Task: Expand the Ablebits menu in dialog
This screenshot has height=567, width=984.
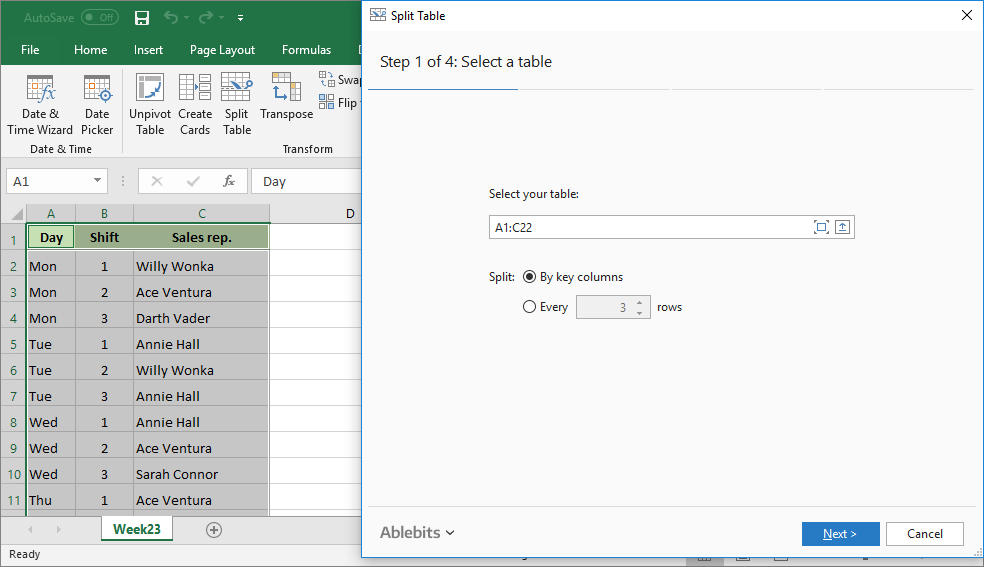Action: click(417, 533)
